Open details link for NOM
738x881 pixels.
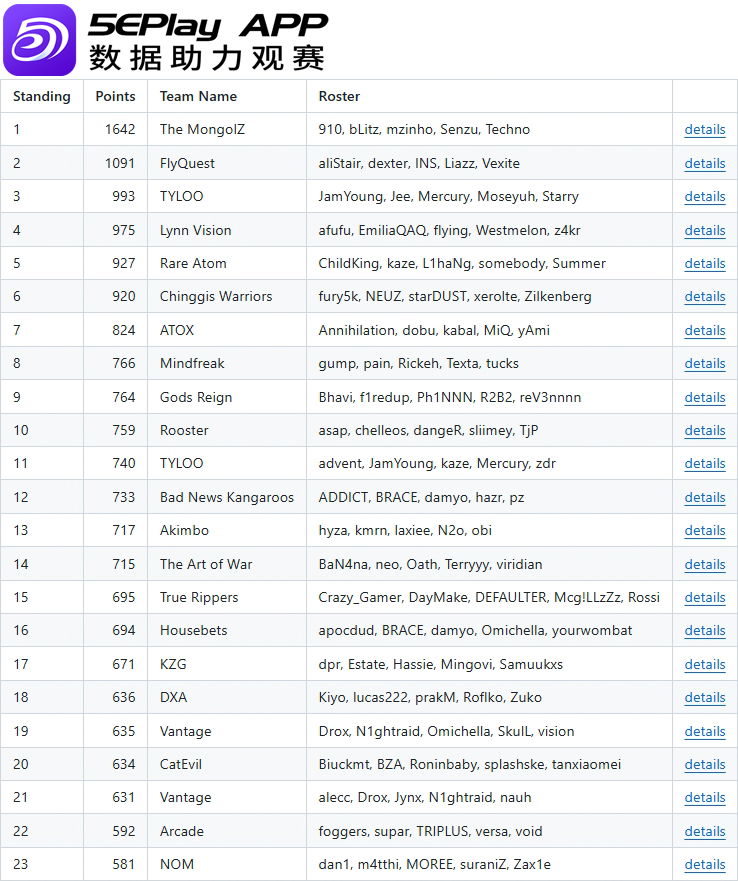click(705, 864)
